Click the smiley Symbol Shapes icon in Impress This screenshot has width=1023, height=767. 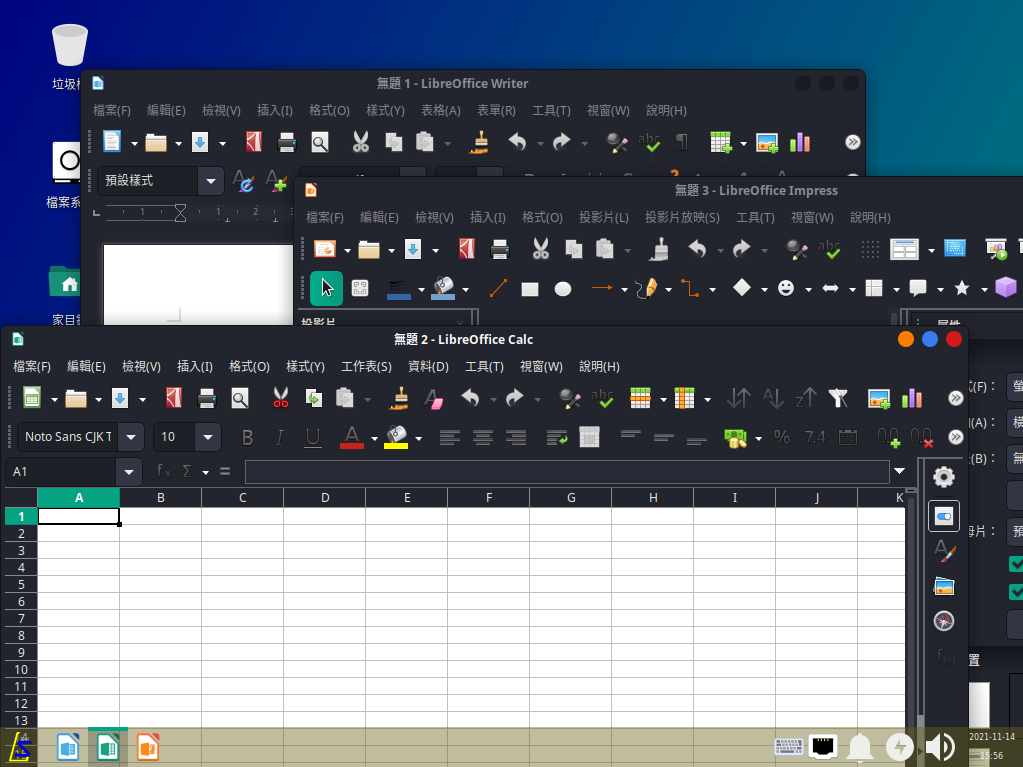[786, 288]
